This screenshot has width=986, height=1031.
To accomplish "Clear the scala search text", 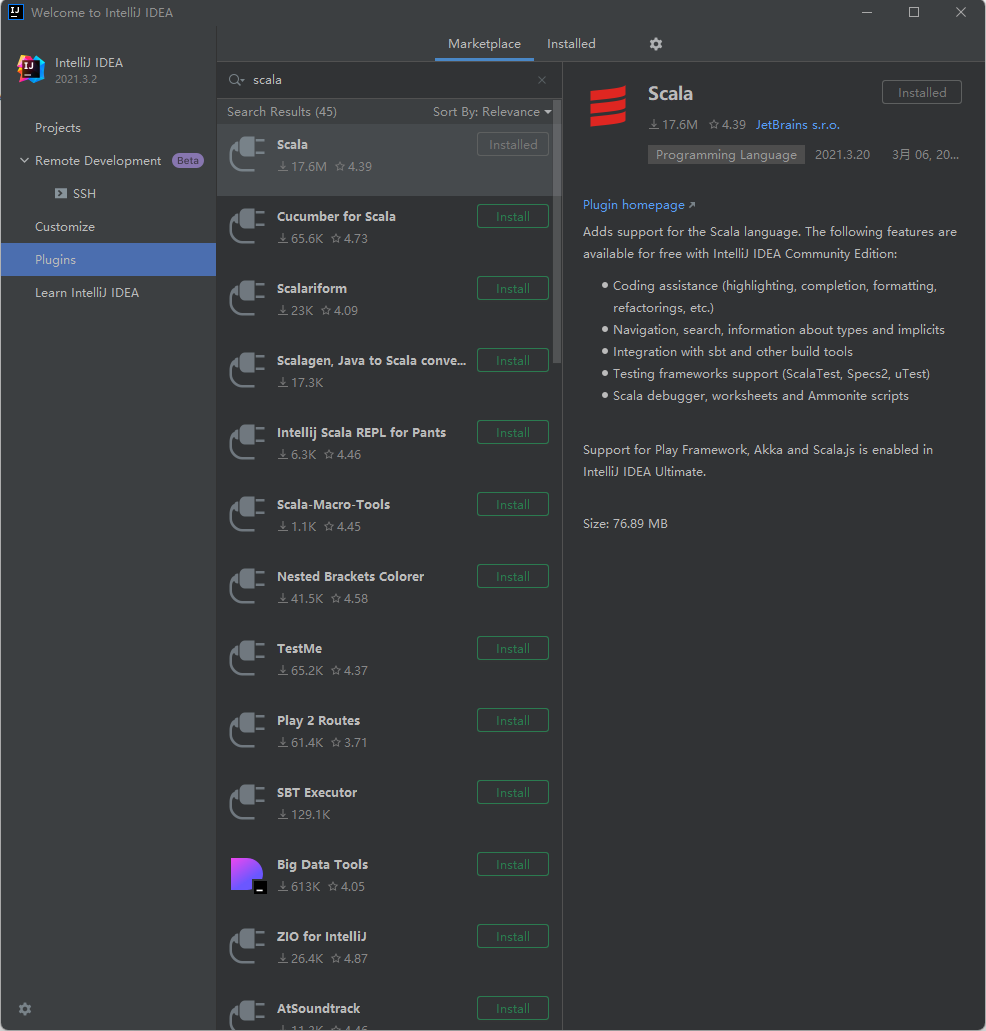I will pyautogui.click(x=542, y=80).
